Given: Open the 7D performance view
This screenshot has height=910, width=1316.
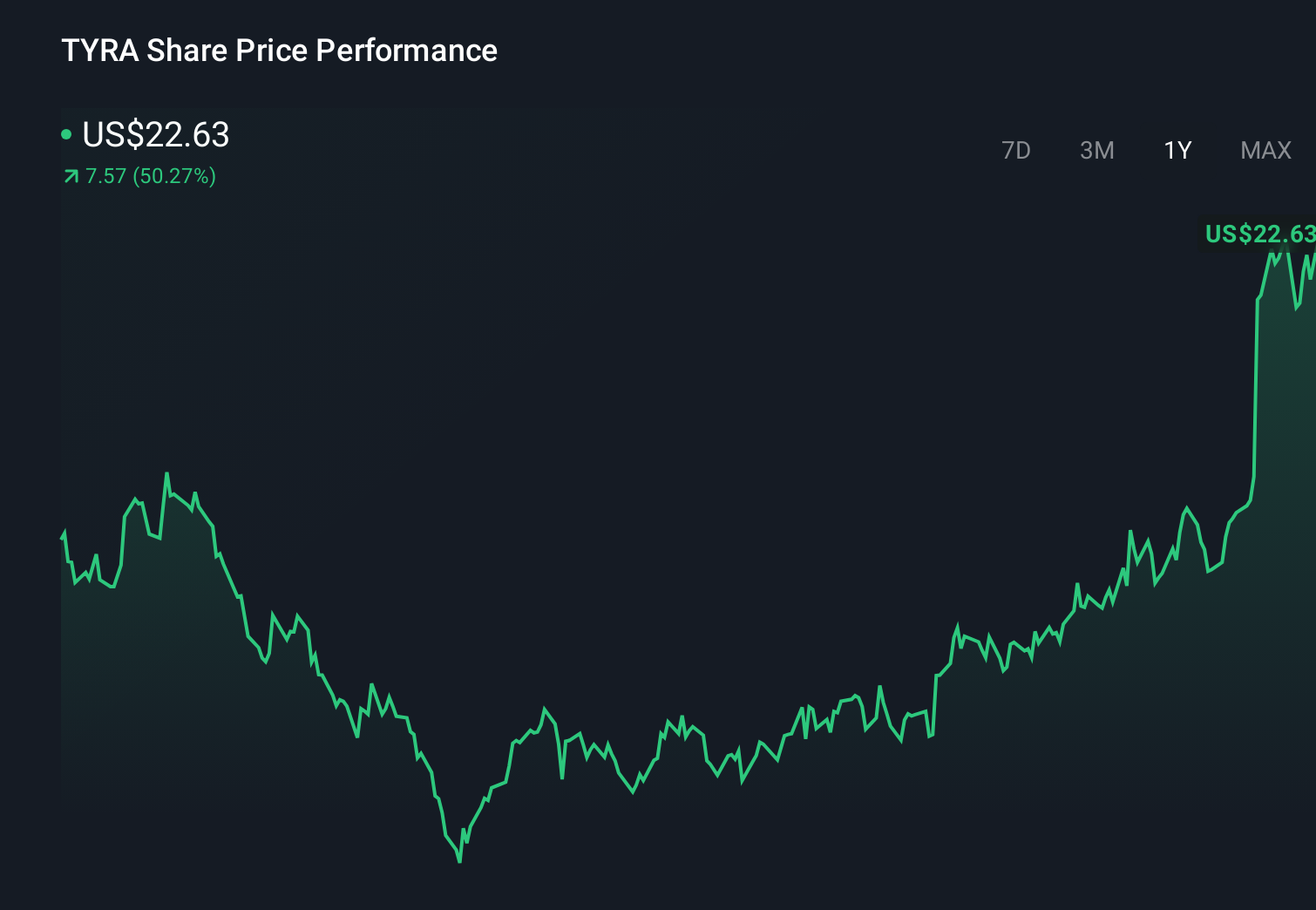Looking at the screenshot, I should click(1016, 150).
